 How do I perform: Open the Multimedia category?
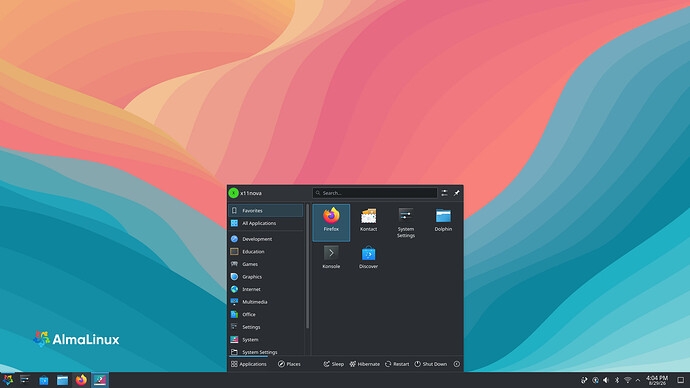266,302
